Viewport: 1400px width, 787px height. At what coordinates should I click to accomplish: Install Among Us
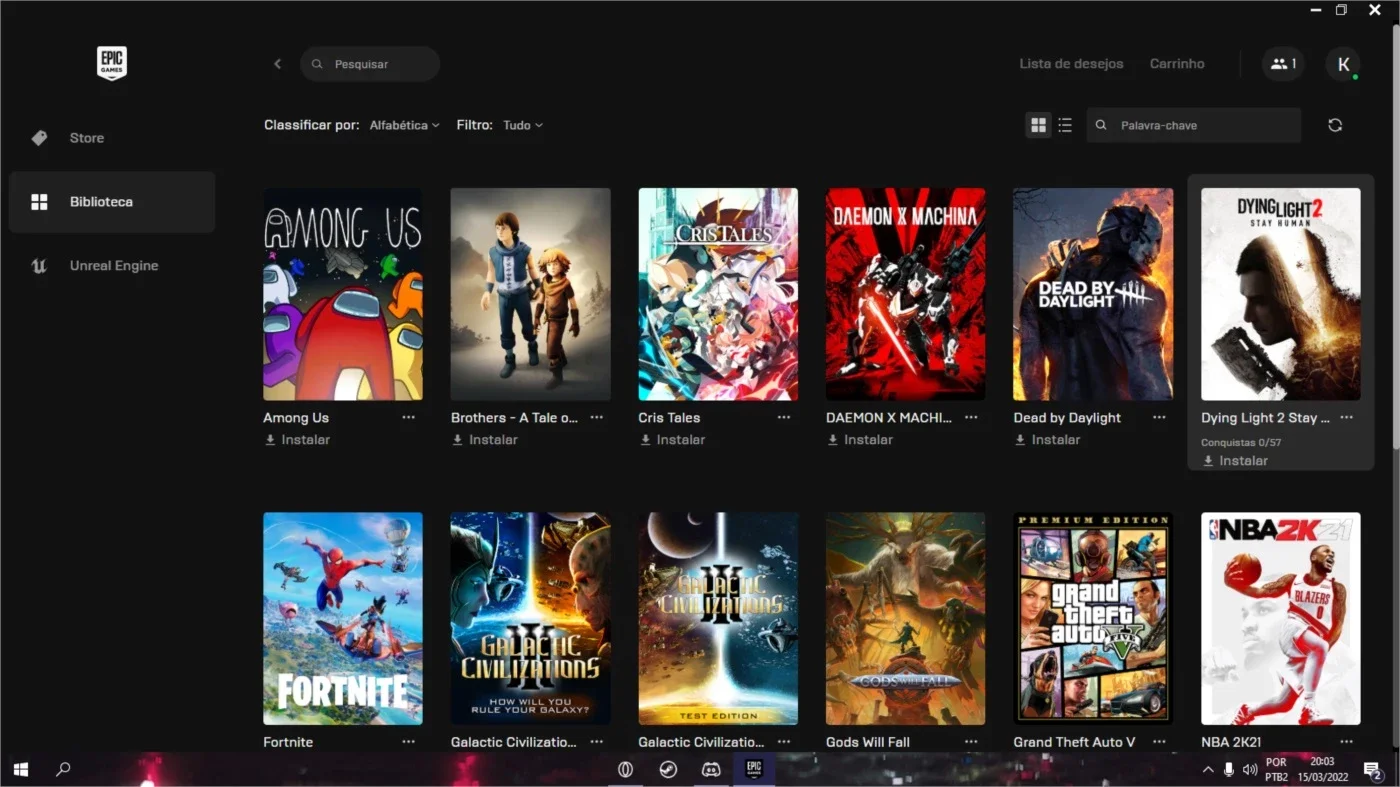pyautogui.click(x=297, y=440)
